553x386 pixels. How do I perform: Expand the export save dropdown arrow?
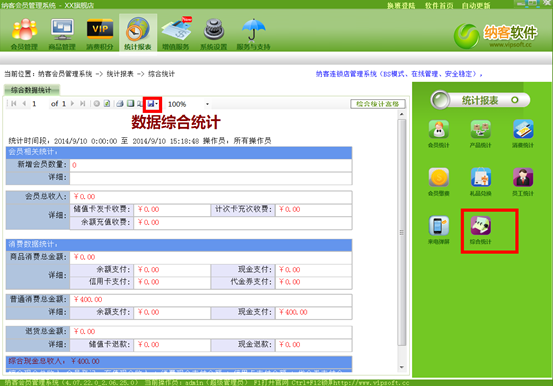(x=157, y=104)
